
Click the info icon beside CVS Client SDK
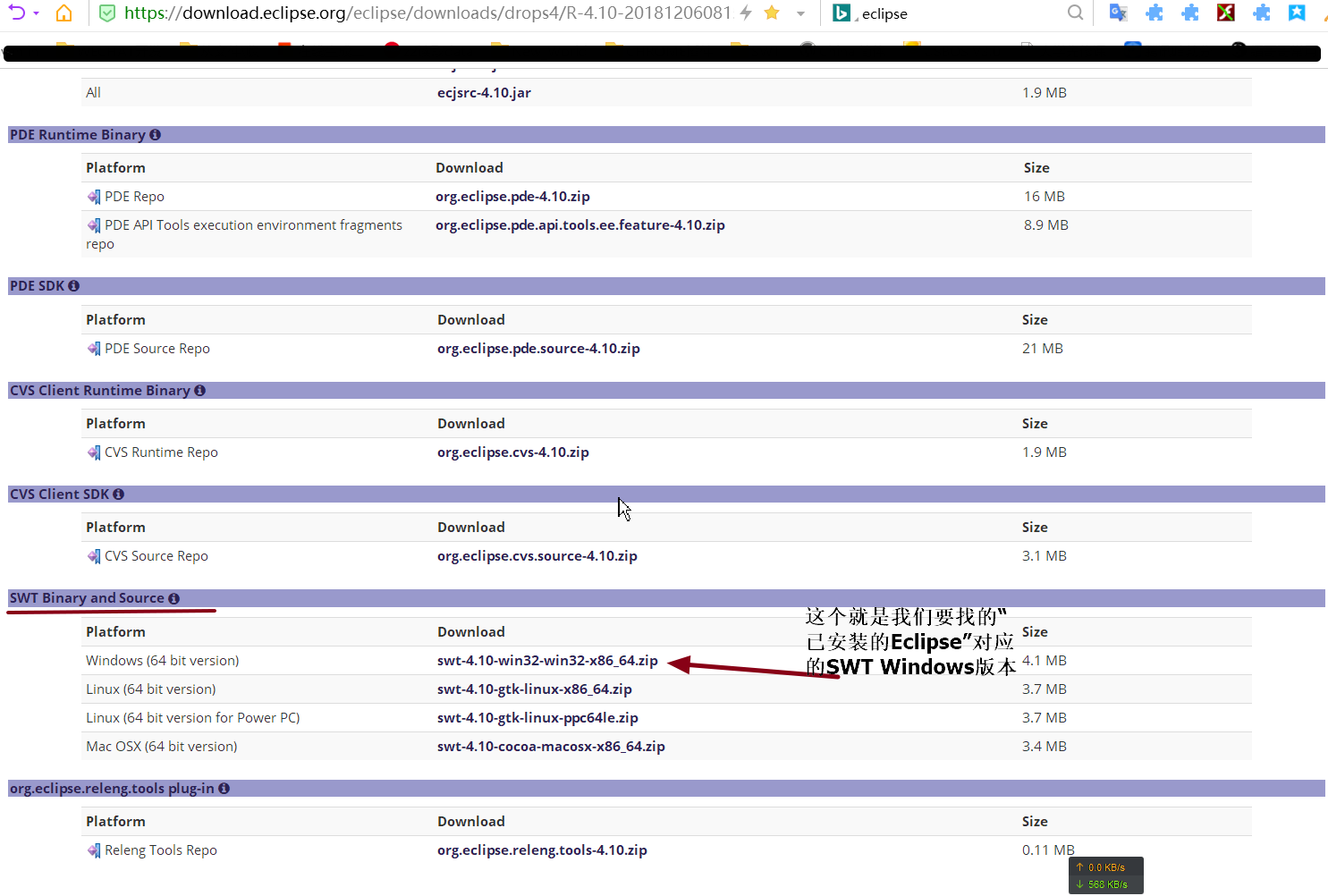pyautogui.click(x=119, y=494)
